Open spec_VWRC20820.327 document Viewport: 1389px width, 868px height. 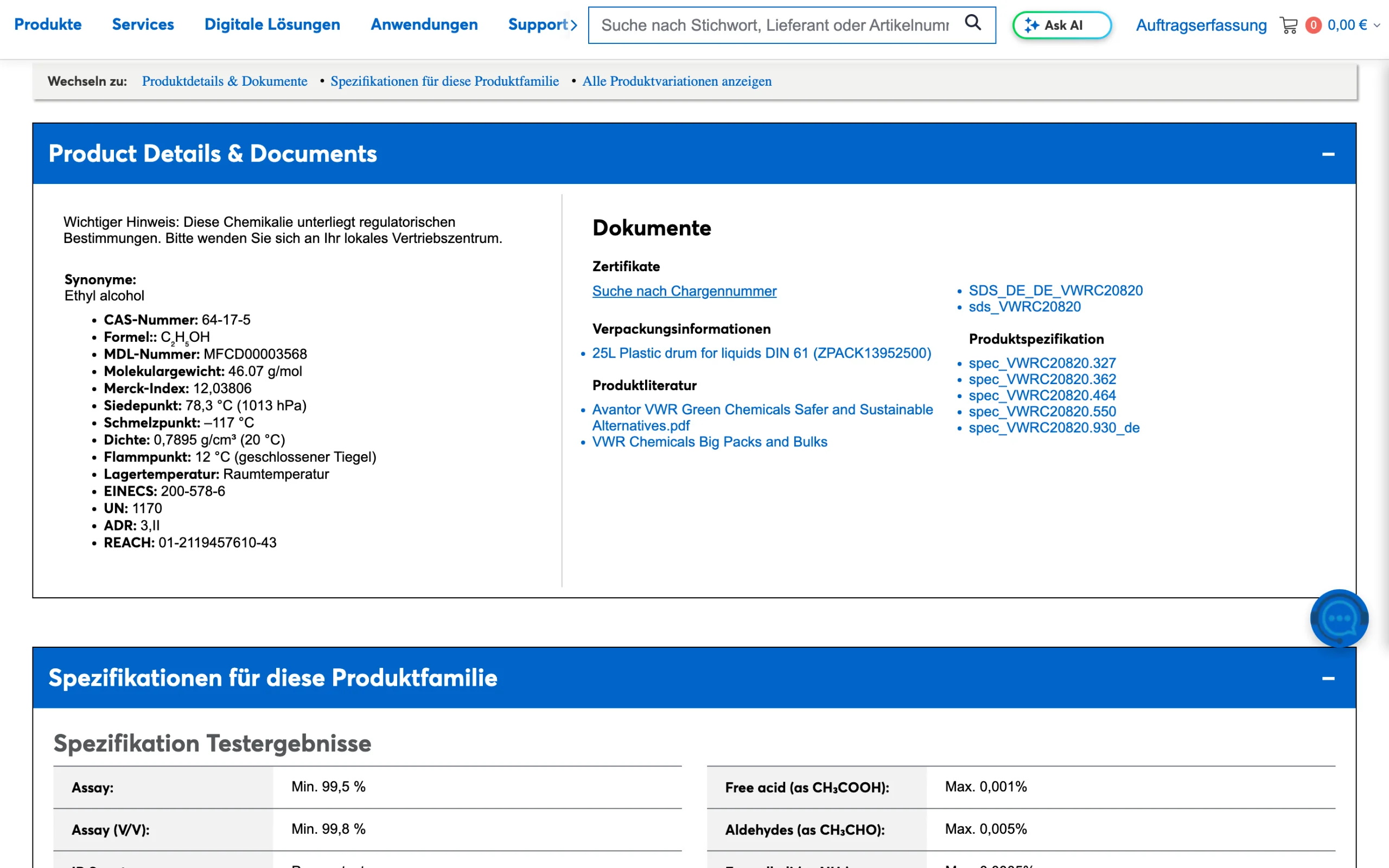tap(1042, 363)
